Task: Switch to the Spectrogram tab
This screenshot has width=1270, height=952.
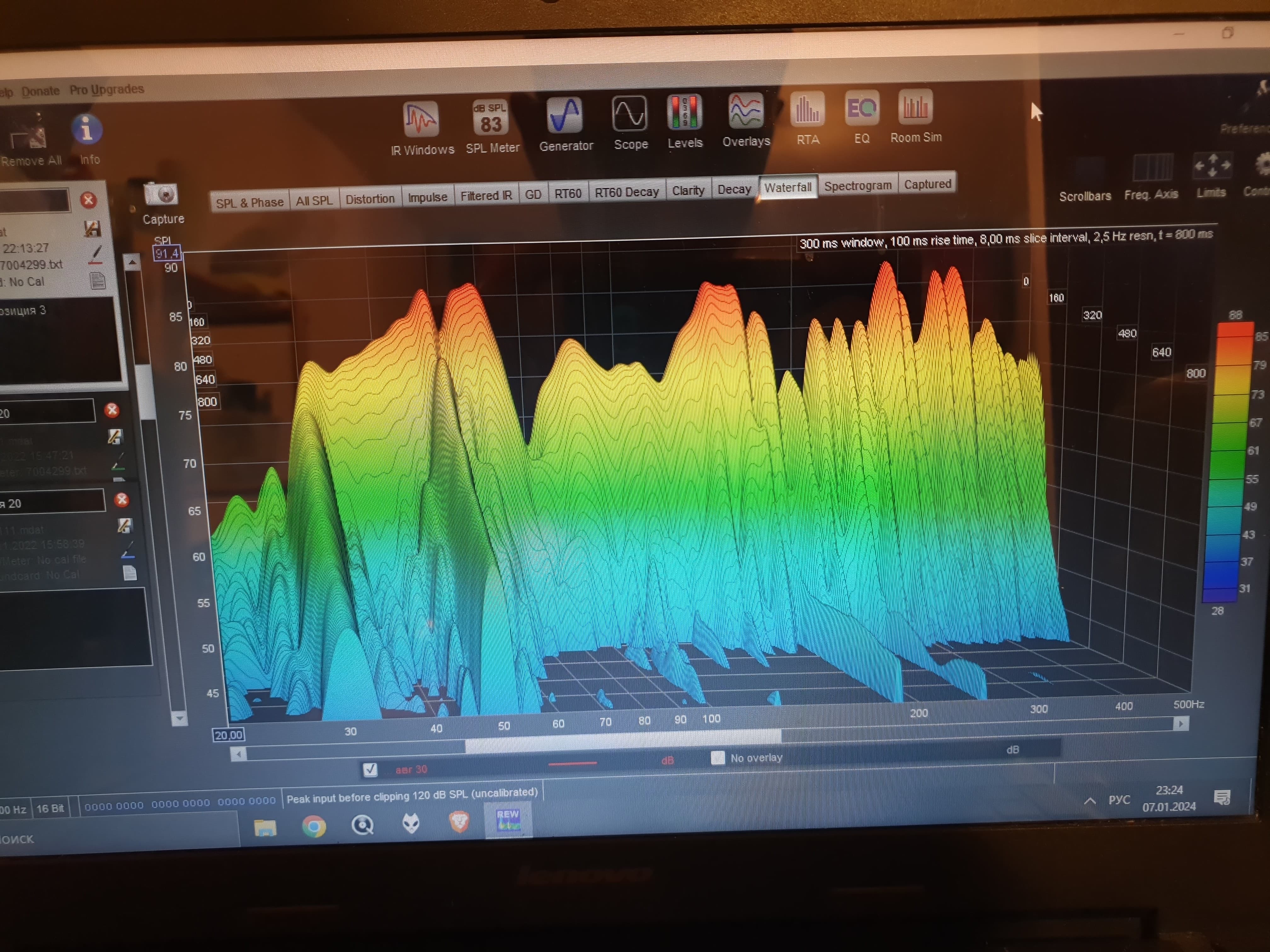Action: (x=857, y=186)
